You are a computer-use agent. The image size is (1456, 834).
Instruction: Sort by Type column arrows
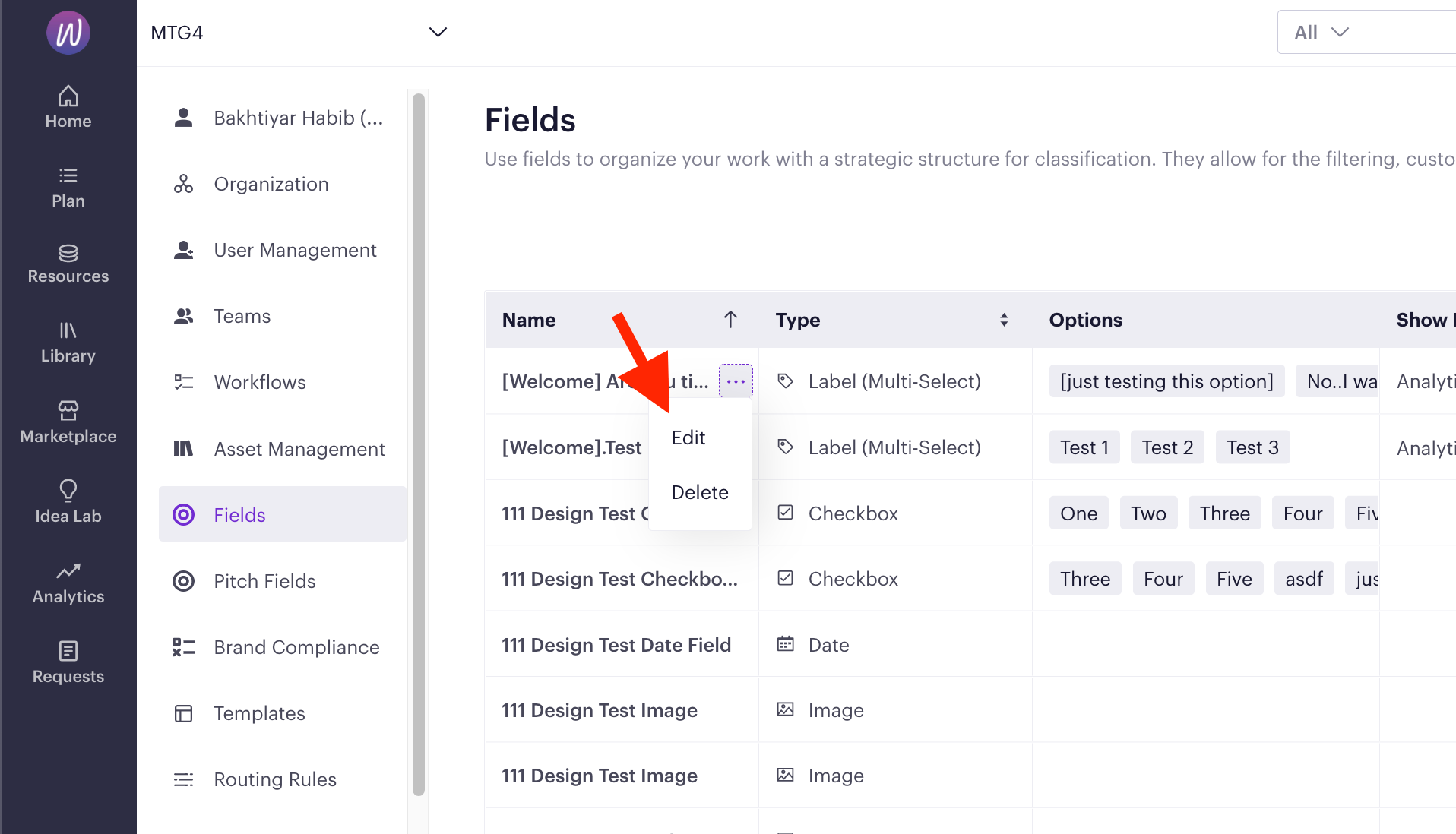pos(1004,320)
